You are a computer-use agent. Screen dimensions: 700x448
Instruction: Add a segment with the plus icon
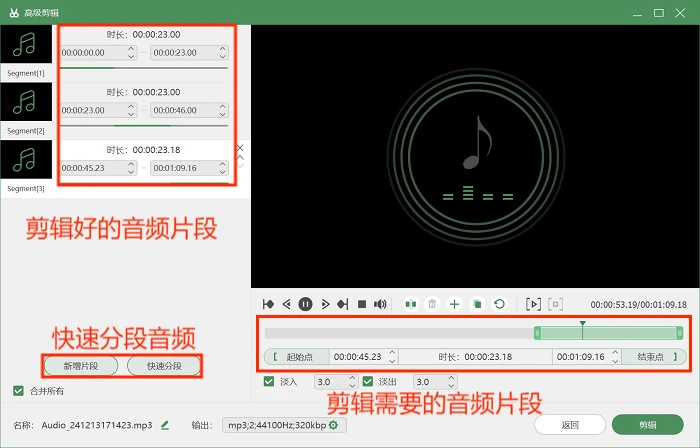click(x=454, y=304)
